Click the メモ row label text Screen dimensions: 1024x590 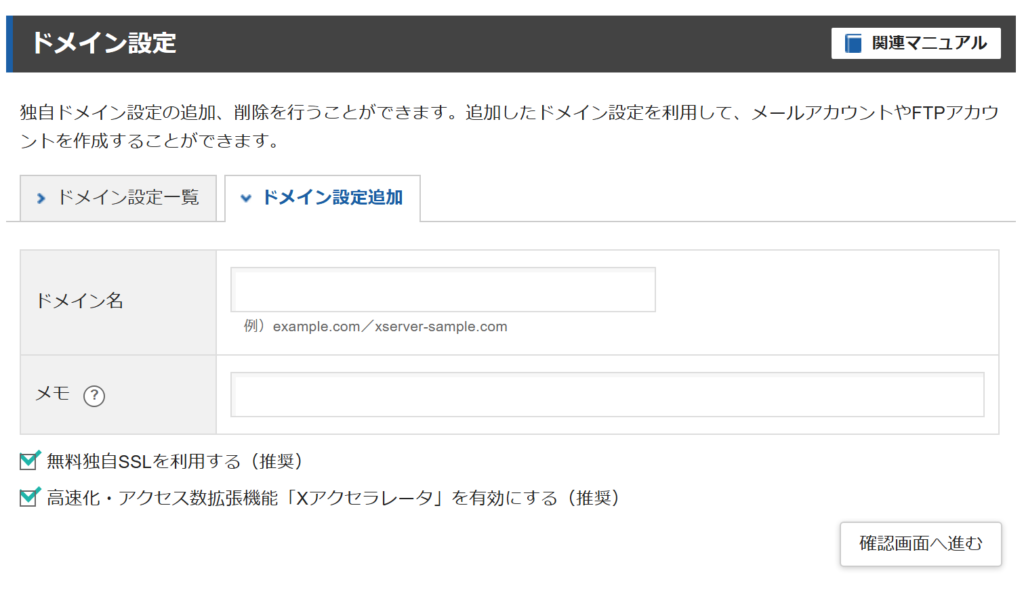[x=52, y=393]
